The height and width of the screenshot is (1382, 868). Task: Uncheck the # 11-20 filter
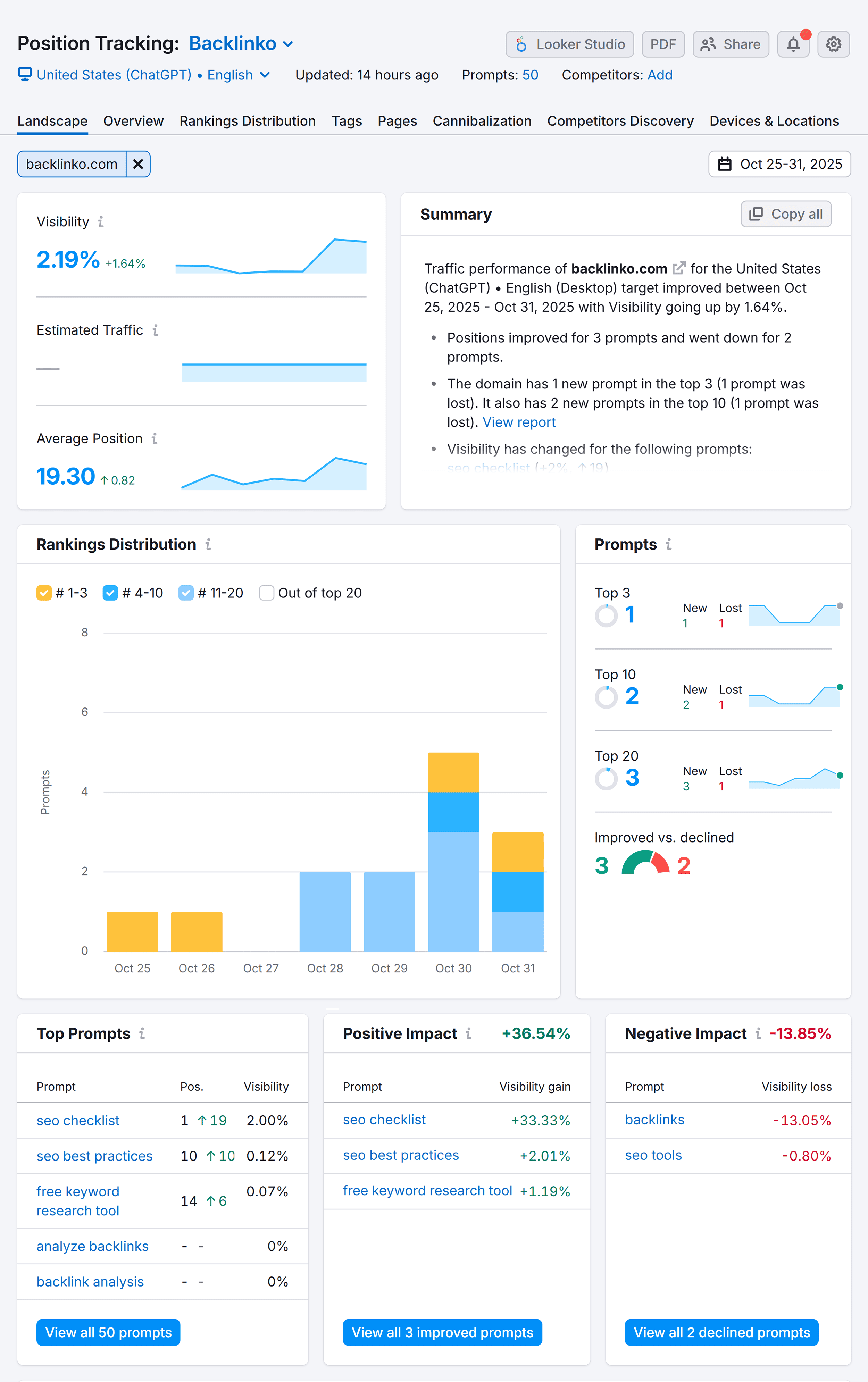(185, 593)
